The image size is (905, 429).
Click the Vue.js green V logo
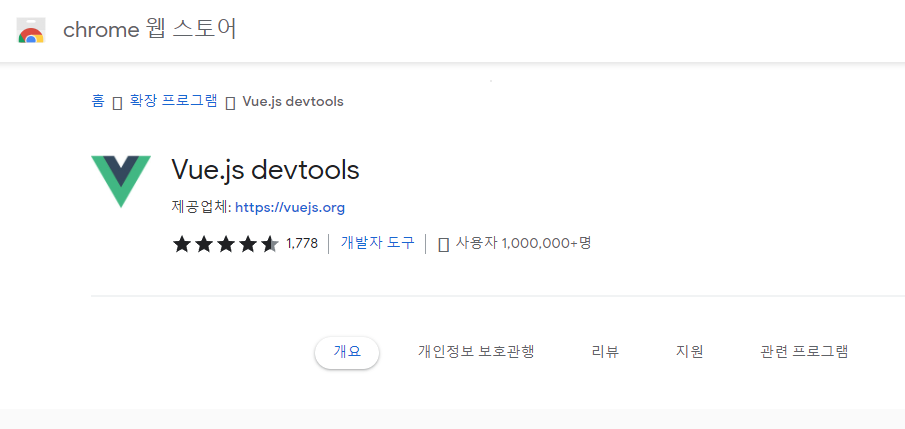click(x=121, y=181)
